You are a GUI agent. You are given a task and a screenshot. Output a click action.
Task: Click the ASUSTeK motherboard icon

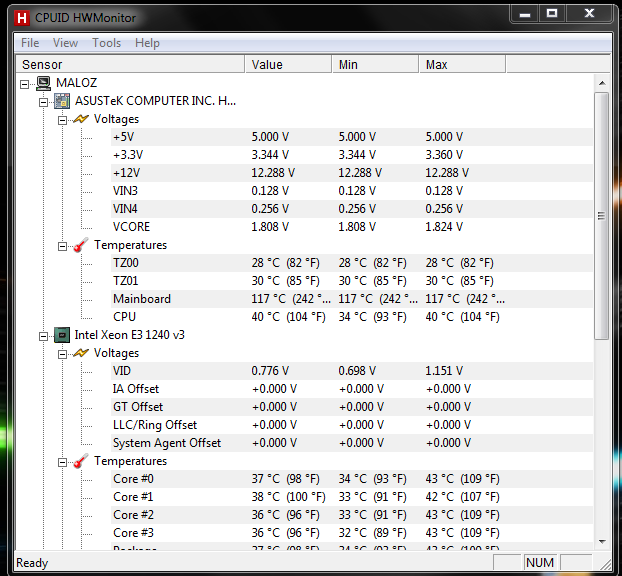pyautogui.click(x=62, y=101)
